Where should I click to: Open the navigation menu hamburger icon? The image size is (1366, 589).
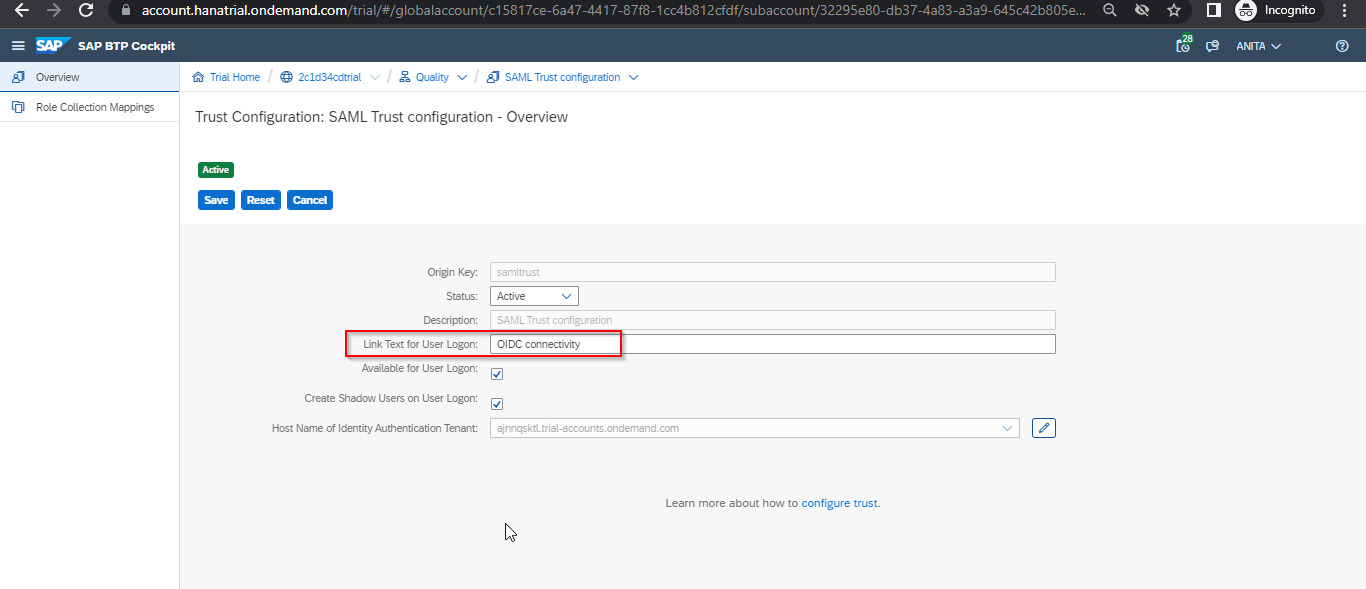tap(18, 45)
